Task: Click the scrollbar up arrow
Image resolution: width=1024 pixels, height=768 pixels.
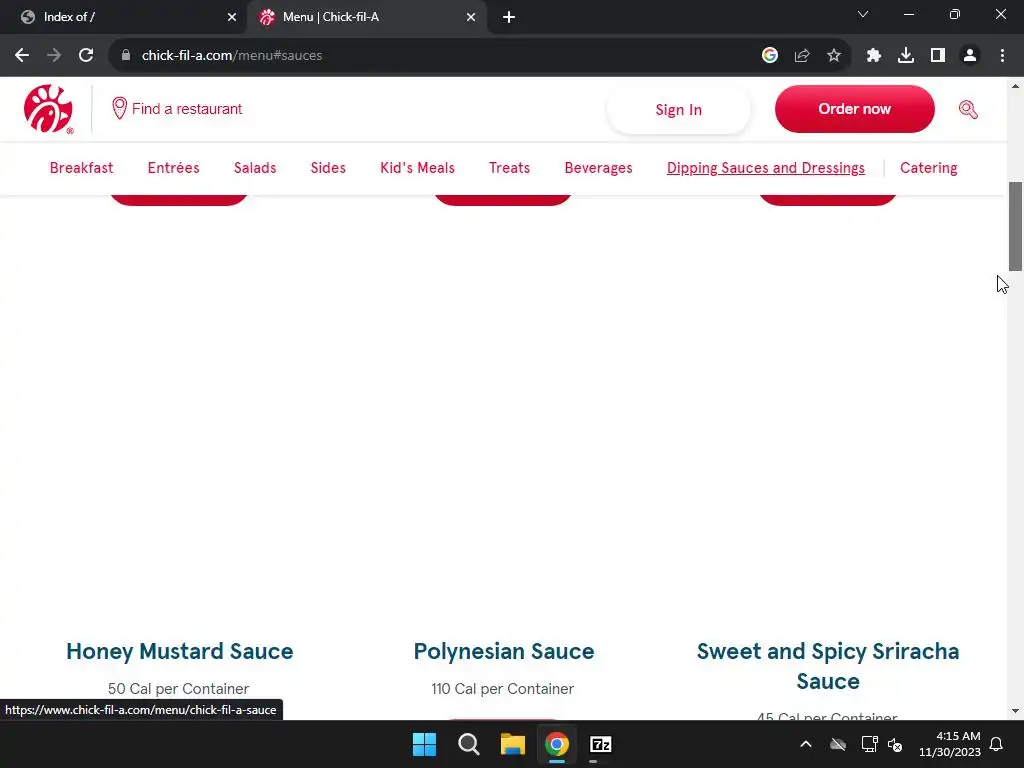Action: pos(1015,86)
